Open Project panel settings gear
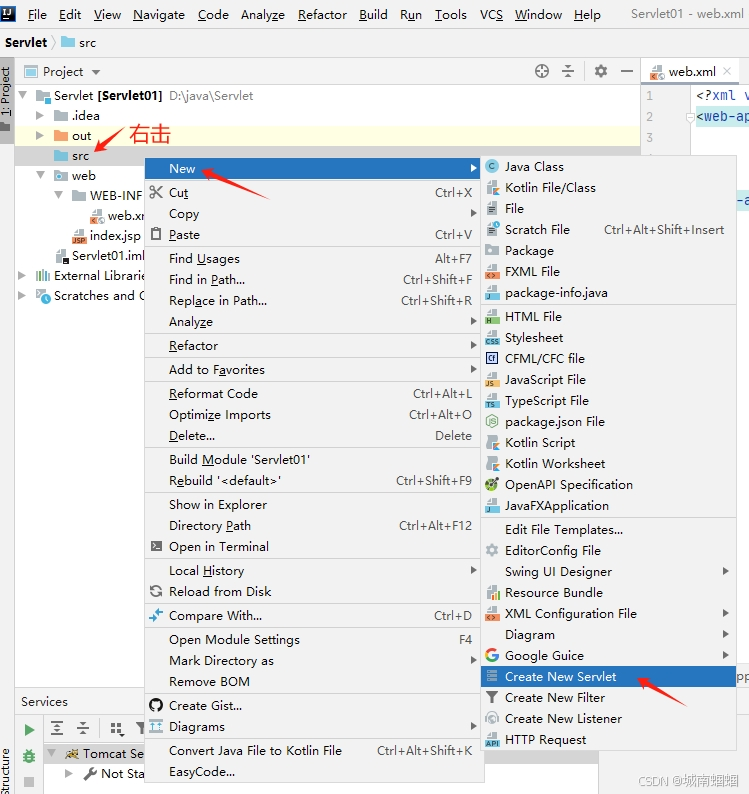 [601, 71]
